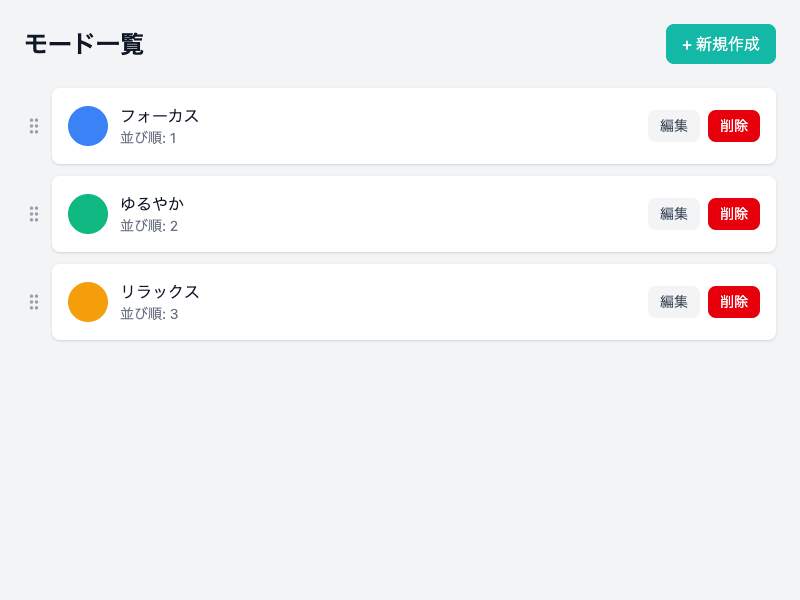The width and height of the screenshot is (800, 600).
Task: Click the drag handle next to リラックス
Action: coord(34,302)
